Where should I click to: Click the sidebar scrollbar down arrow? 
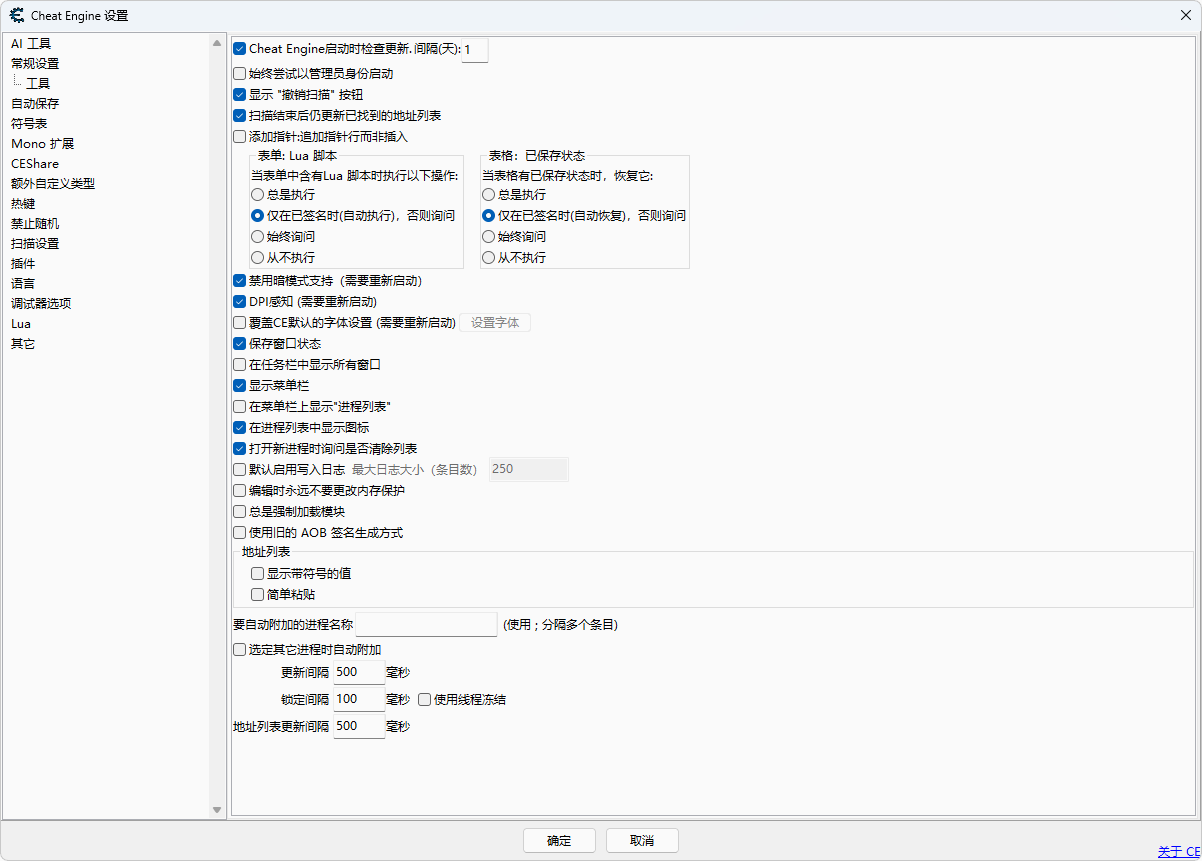pos(217,809)
